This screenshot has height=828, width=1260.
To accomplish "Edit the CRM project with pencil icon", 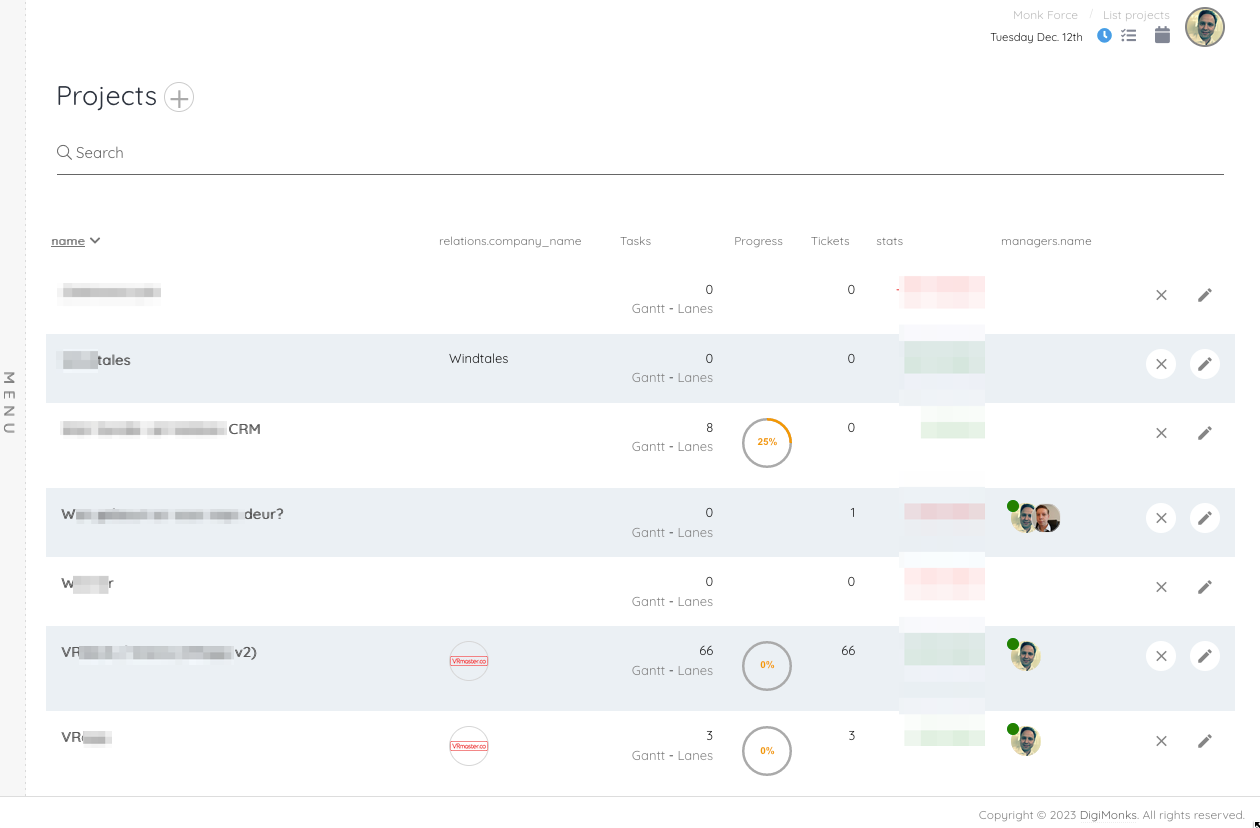I will pyautogui.click(x=1205, y=433).
